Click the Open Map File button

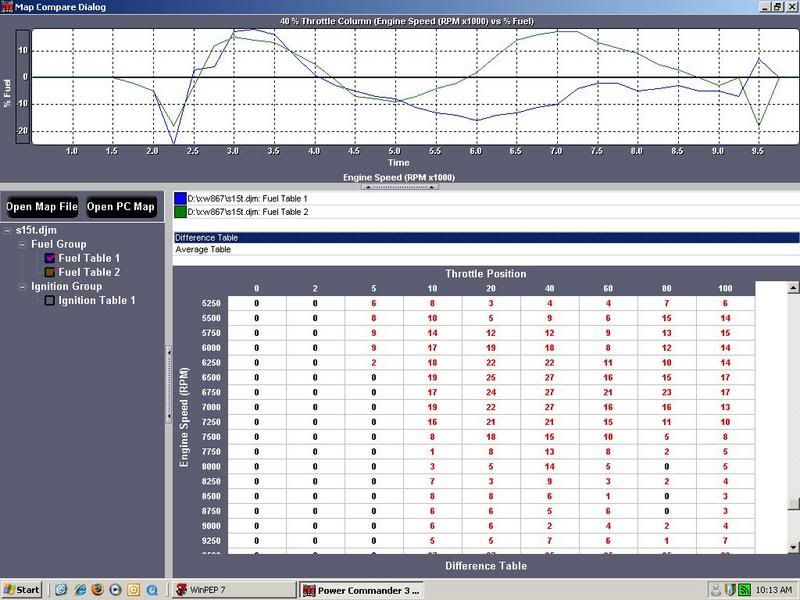tap(42, 207)
